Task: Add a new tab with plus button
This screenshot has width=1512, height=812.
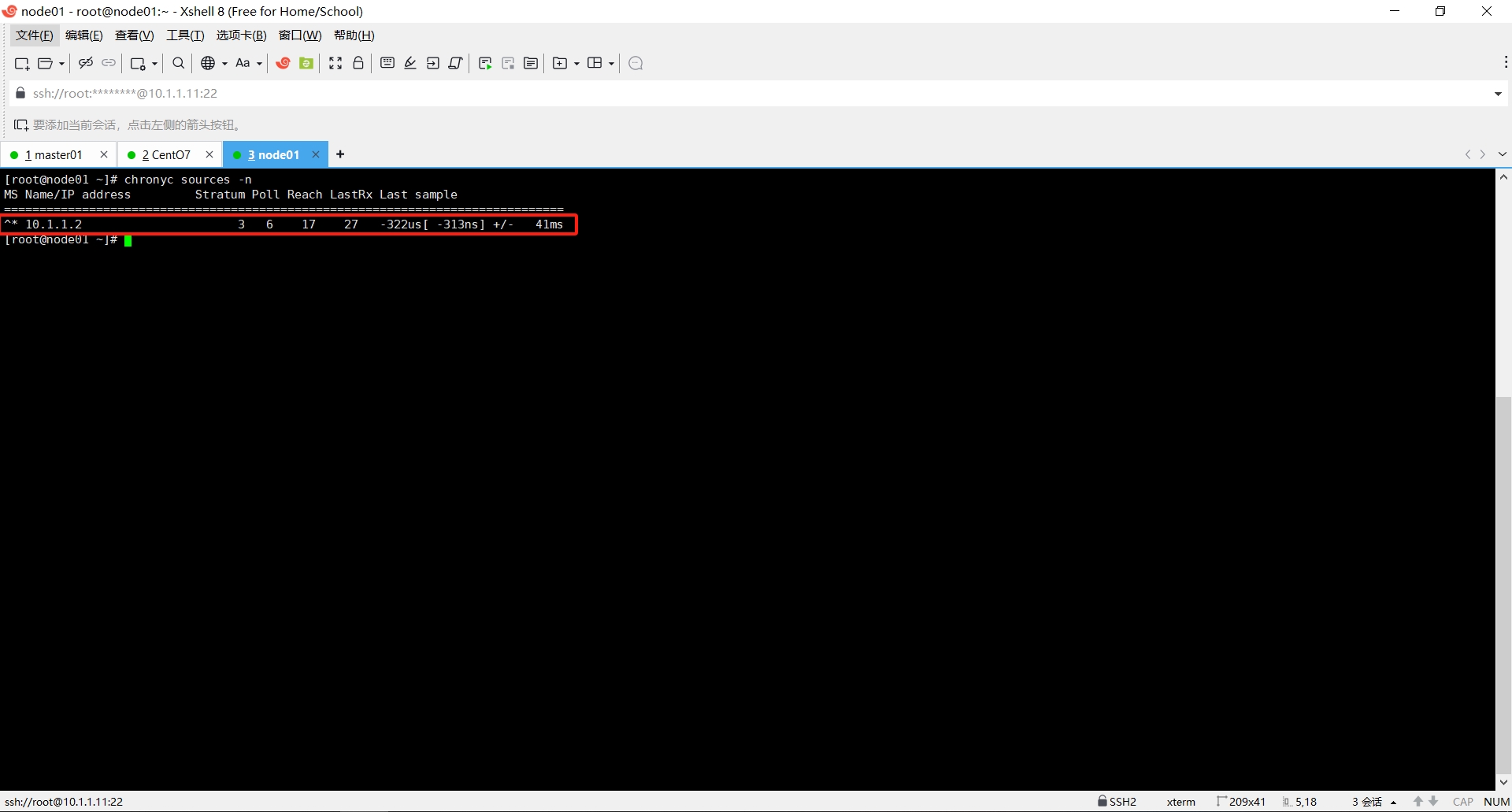Action: click(x=340, y=154)
